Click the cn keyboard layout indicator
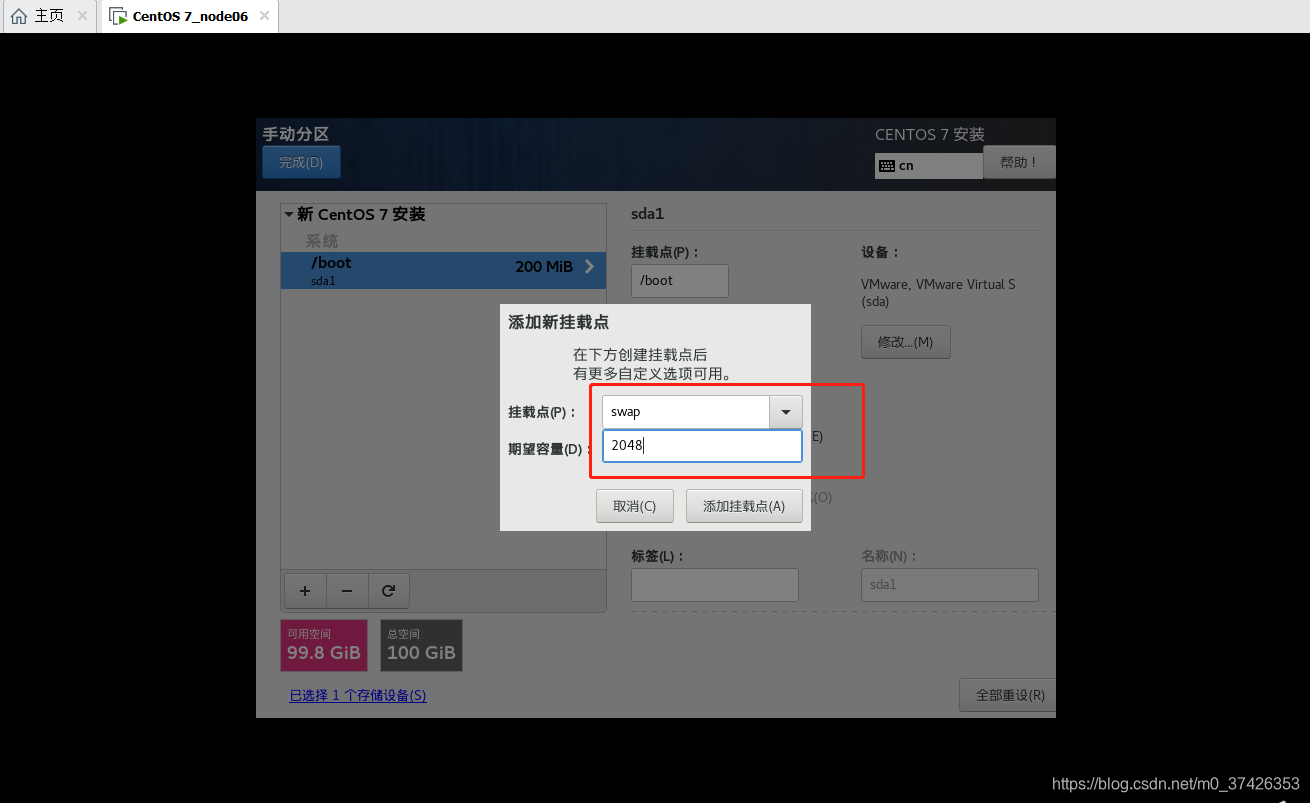The width and height of the screenshot is (1310, 803). (929, 166)
